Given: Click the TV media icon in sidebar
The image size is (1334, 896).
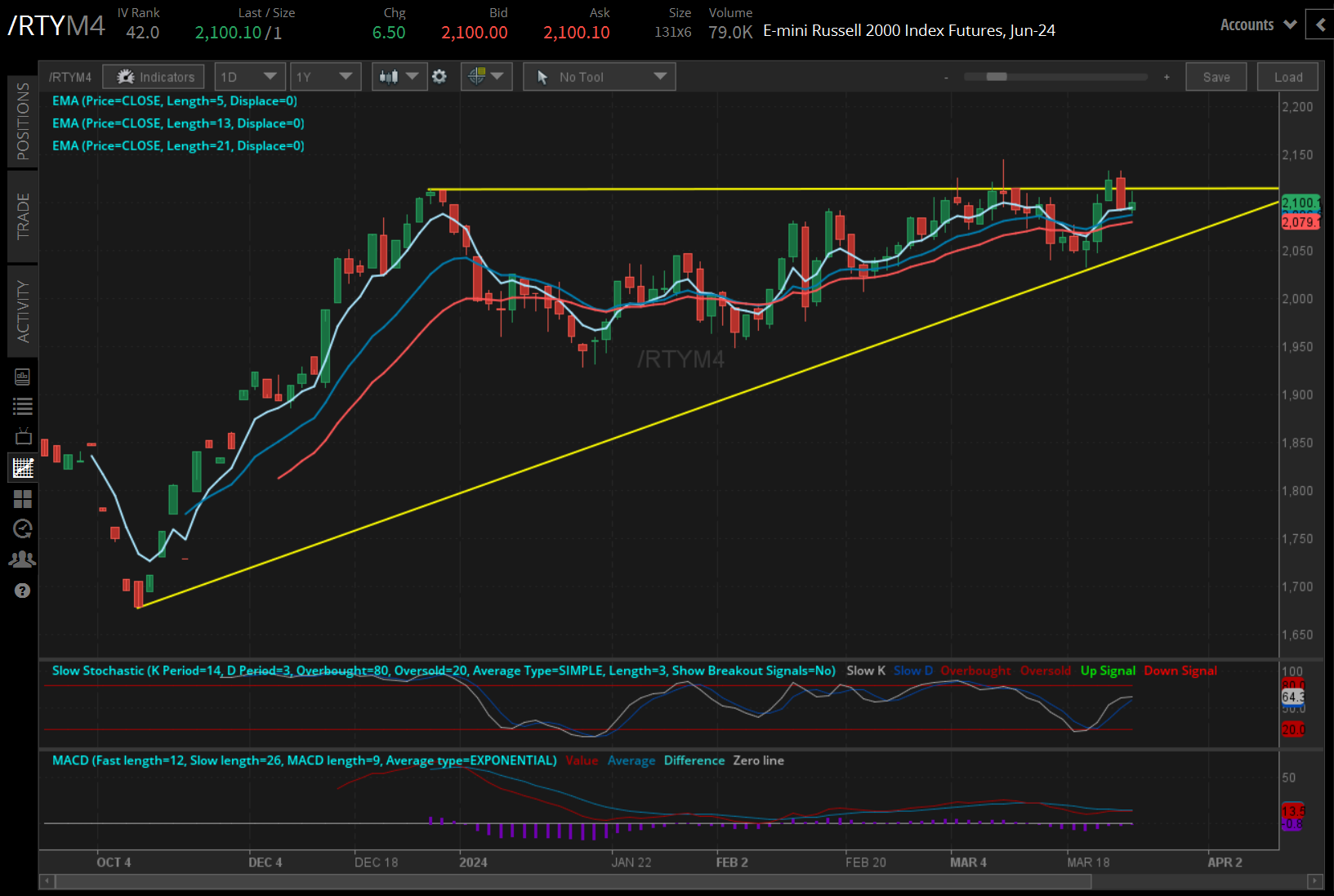Looking at the screenshot, I should coord(23,436).
